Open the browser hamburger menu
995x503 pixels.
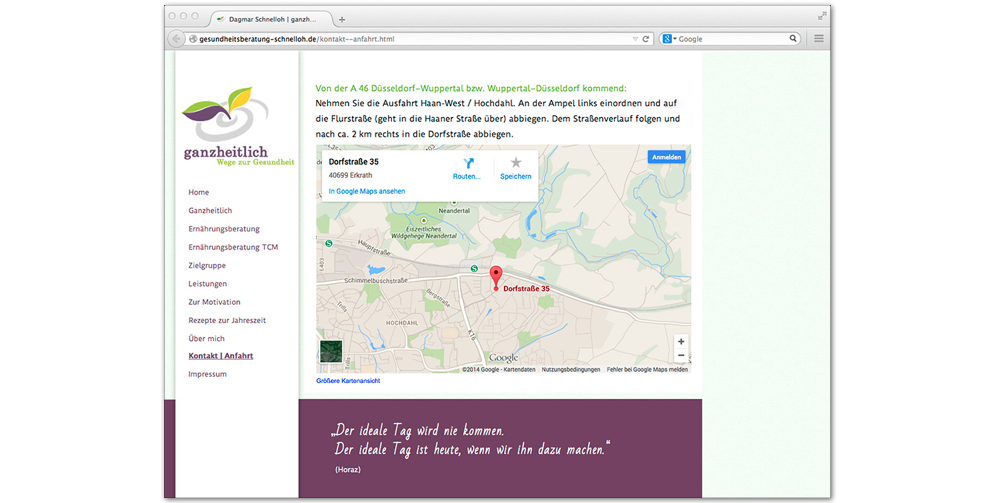(819, 39)
